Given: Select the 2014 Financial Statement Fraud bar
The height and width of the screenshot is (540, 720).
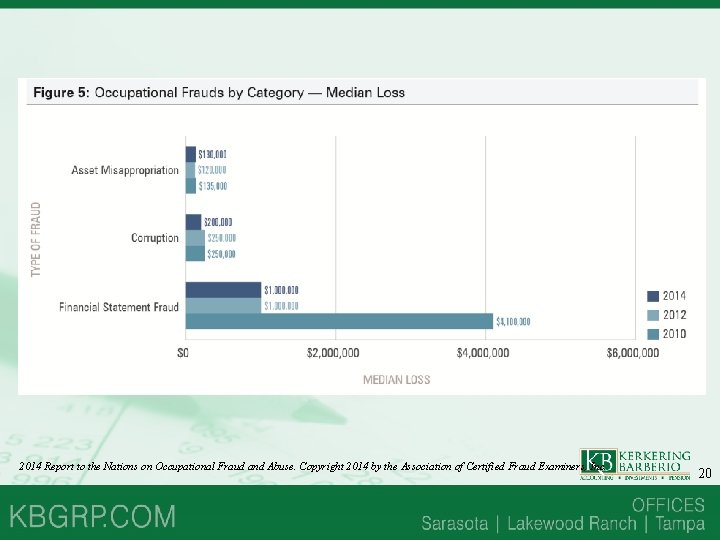Looking at the screenshot, I should click(224, 290).
